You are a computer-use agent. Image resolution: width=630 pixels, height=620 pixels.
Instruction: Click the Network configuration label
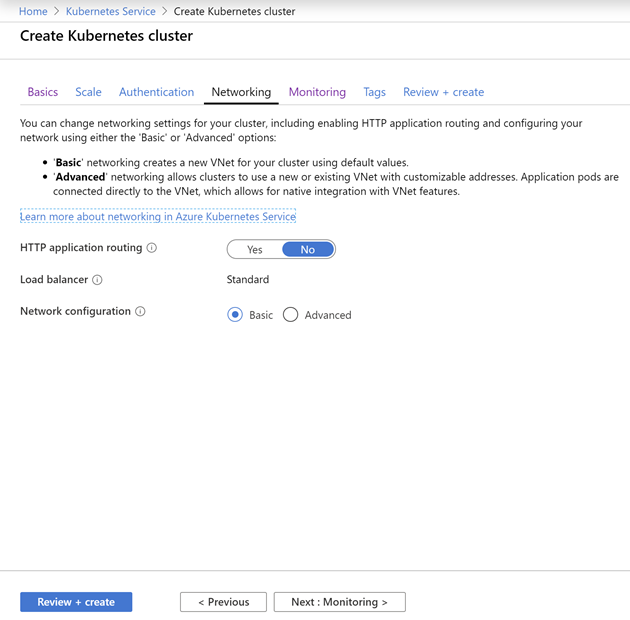(x=76, y=311)
